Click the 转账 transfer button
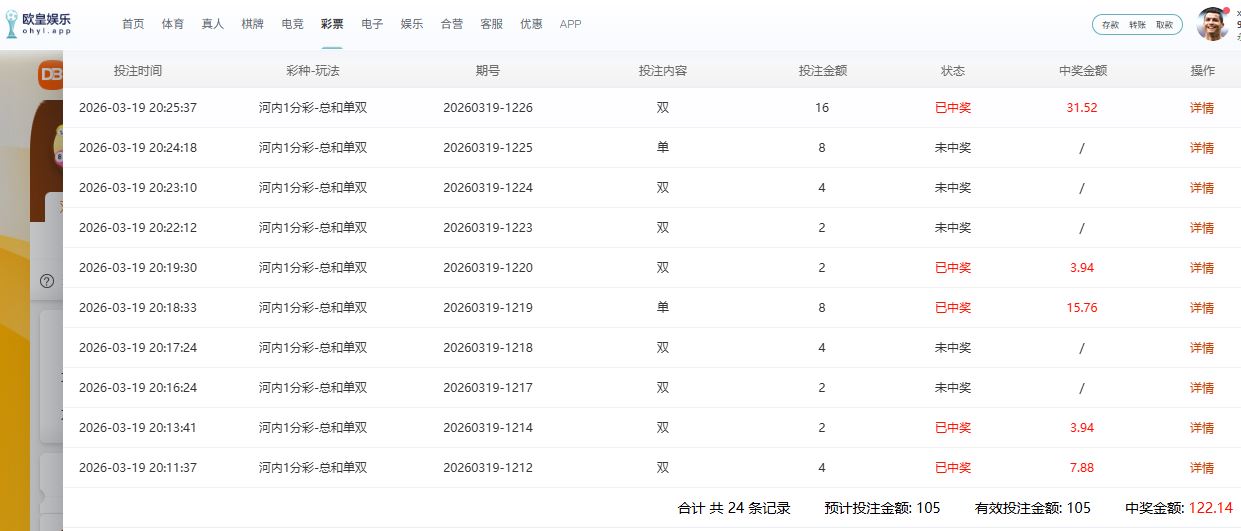This screenshot has width=1241, height=531. (x=1137, y=25)
